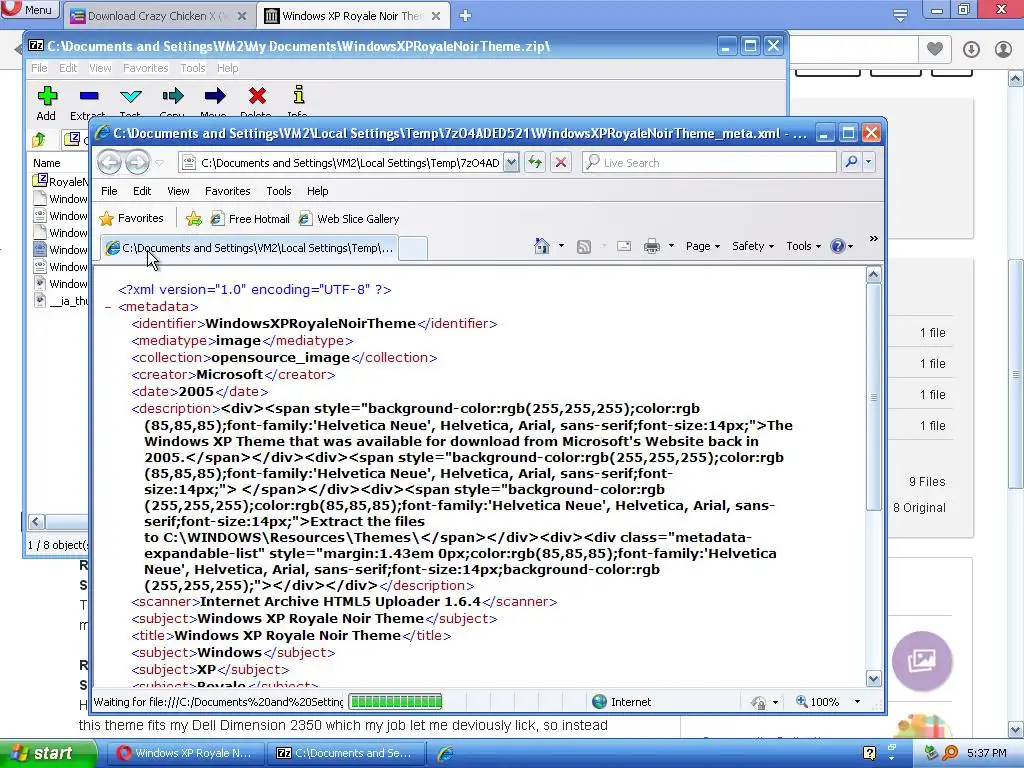Click the IE Home icon
The height and width of the screenshot is (768, 1024).
[541, 246]
